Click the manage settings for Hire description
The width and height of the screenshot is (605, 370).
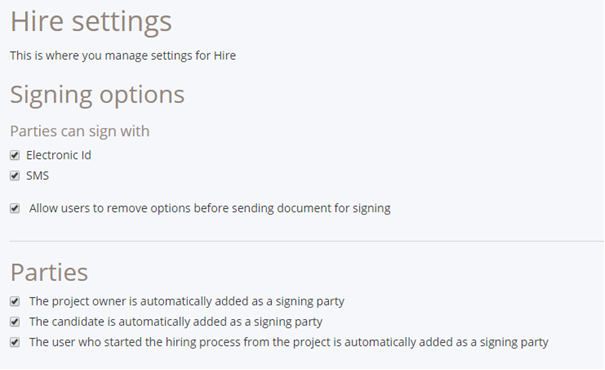click(x=123, y=56)
